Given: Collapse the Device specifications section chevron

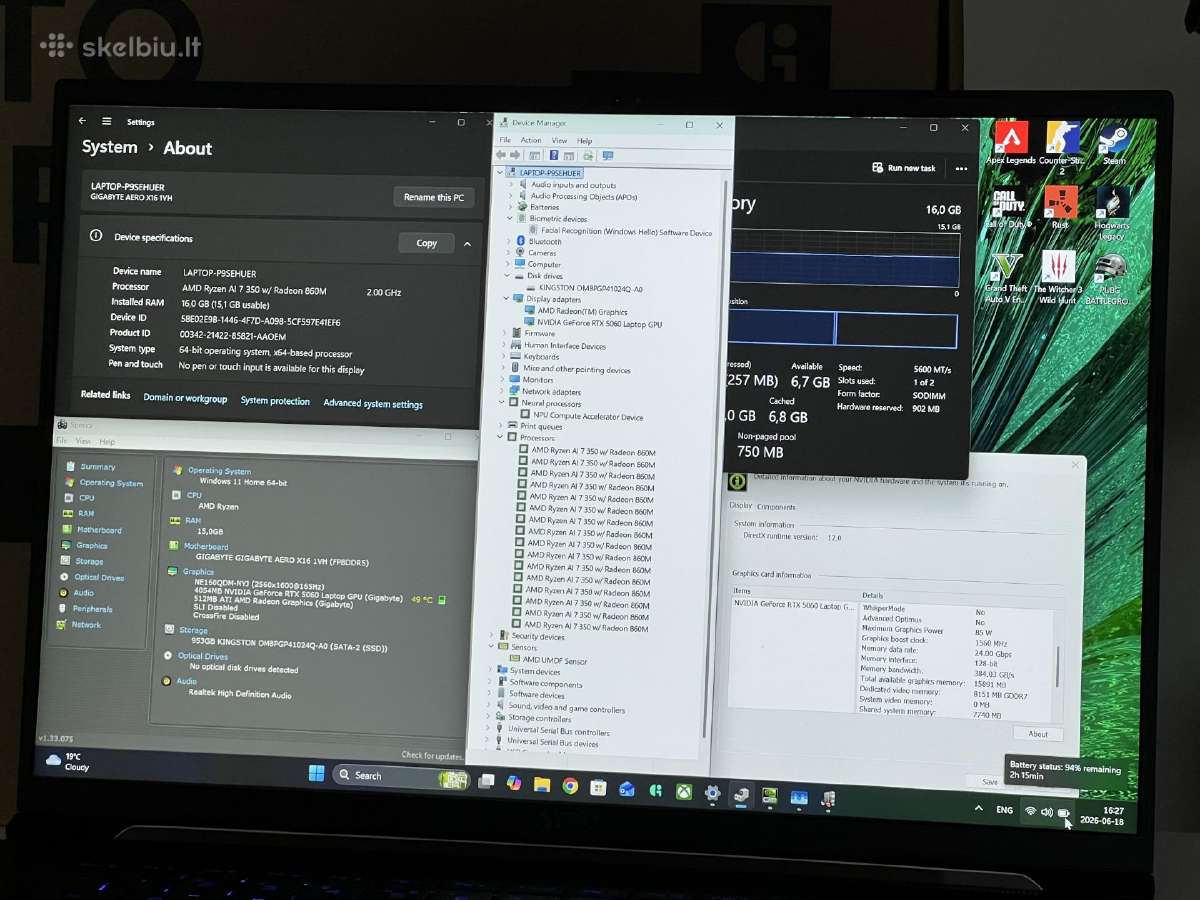Looking at the screenshot, I should (467, 244).
